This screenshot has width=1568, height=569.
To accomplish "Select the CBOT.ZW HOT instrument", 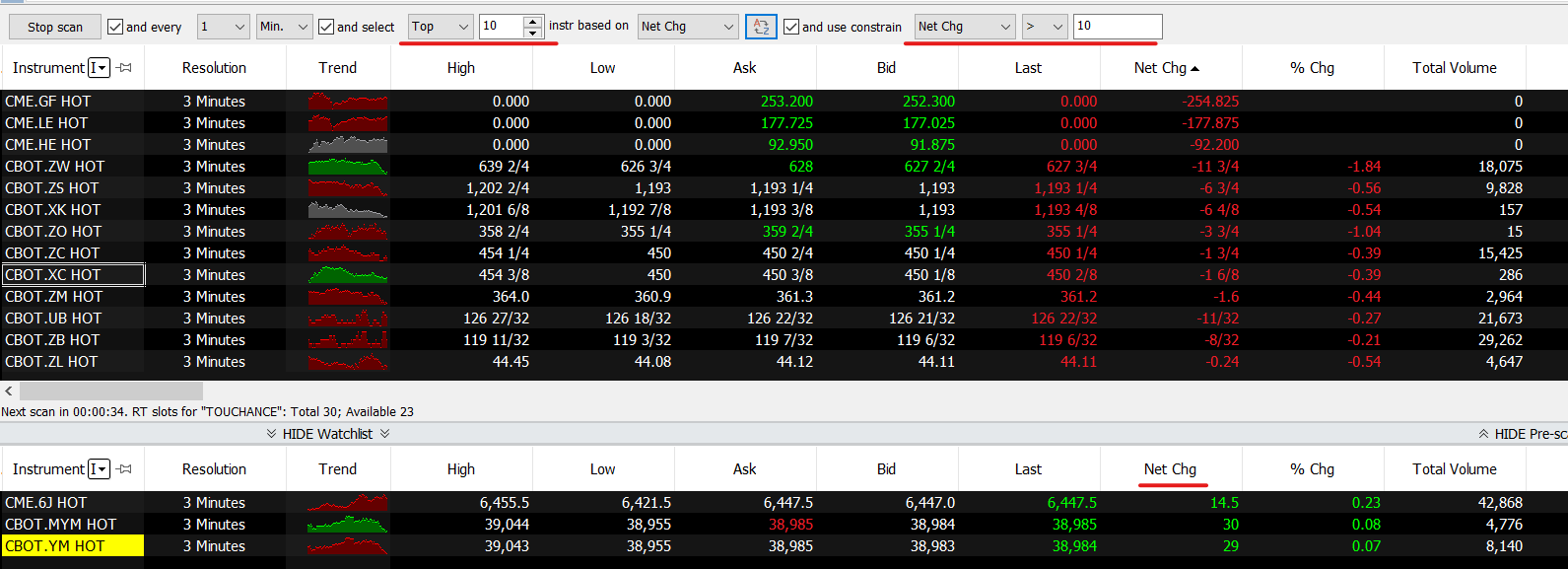I will pyautogui.click(x=54, y=167).
